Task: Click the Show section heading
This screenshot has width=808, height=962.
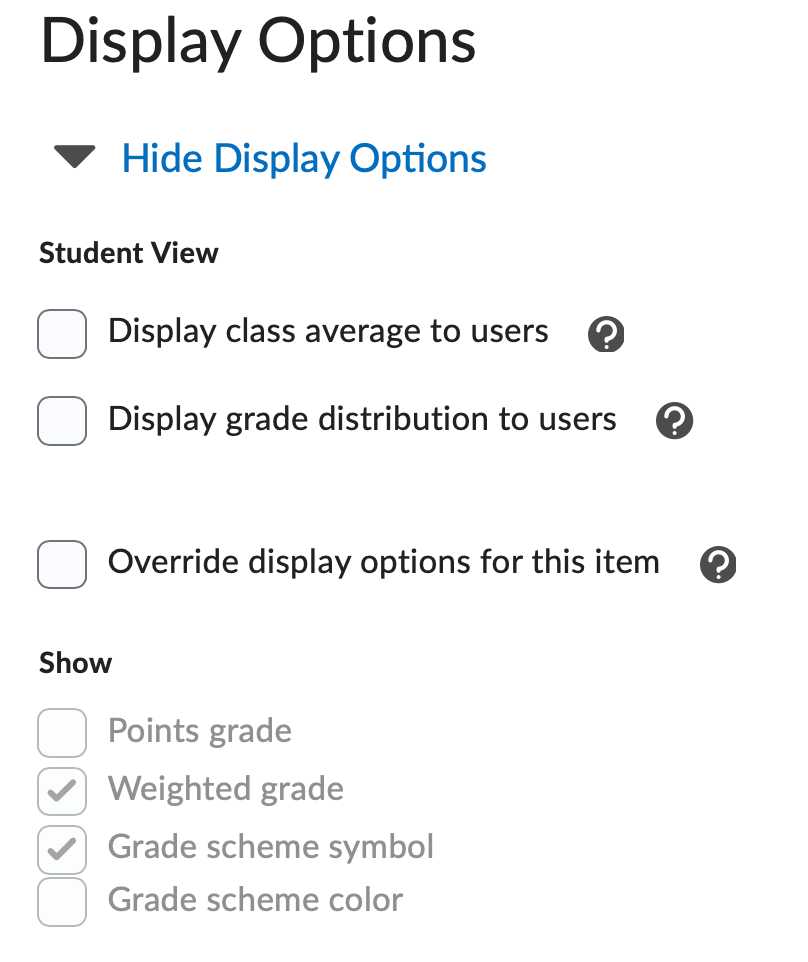Action: (x=75, y=662)
